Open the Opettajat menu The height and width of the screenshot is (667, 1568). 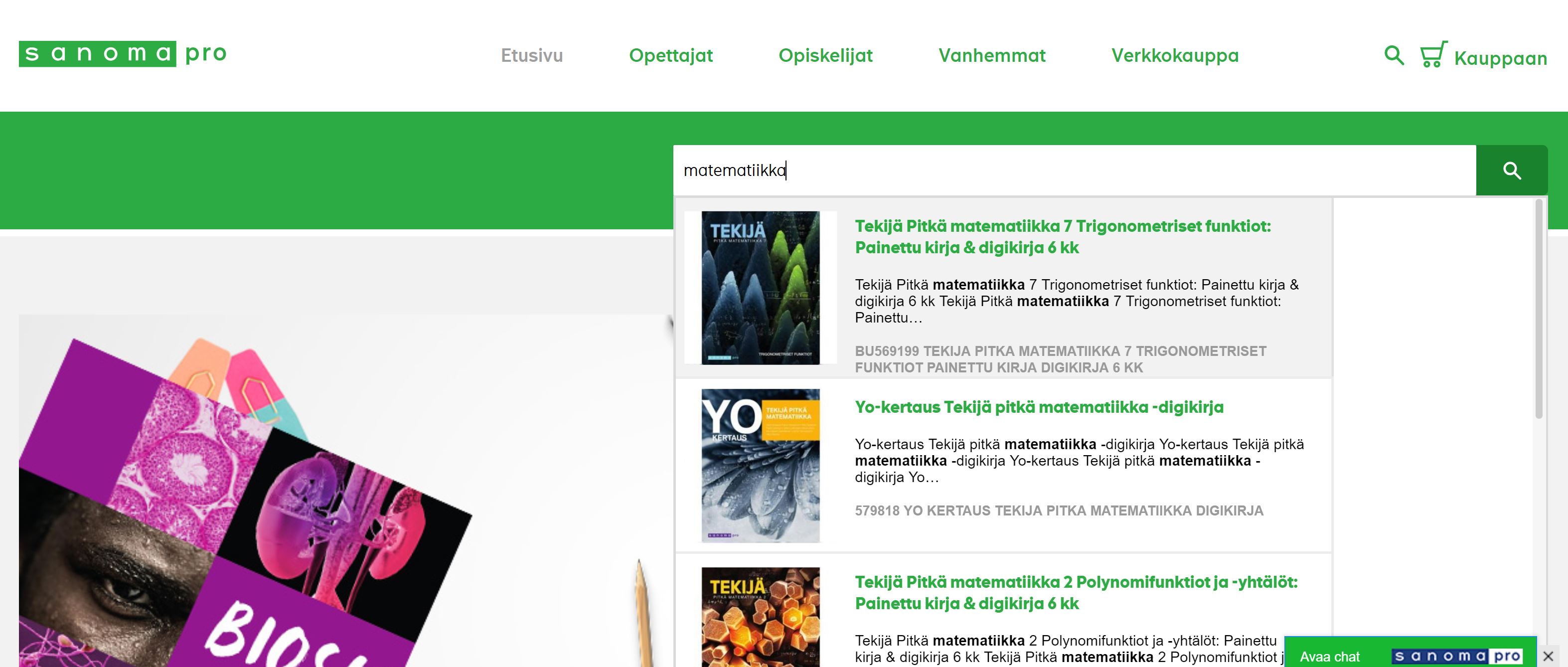click(x=671, y=55)
